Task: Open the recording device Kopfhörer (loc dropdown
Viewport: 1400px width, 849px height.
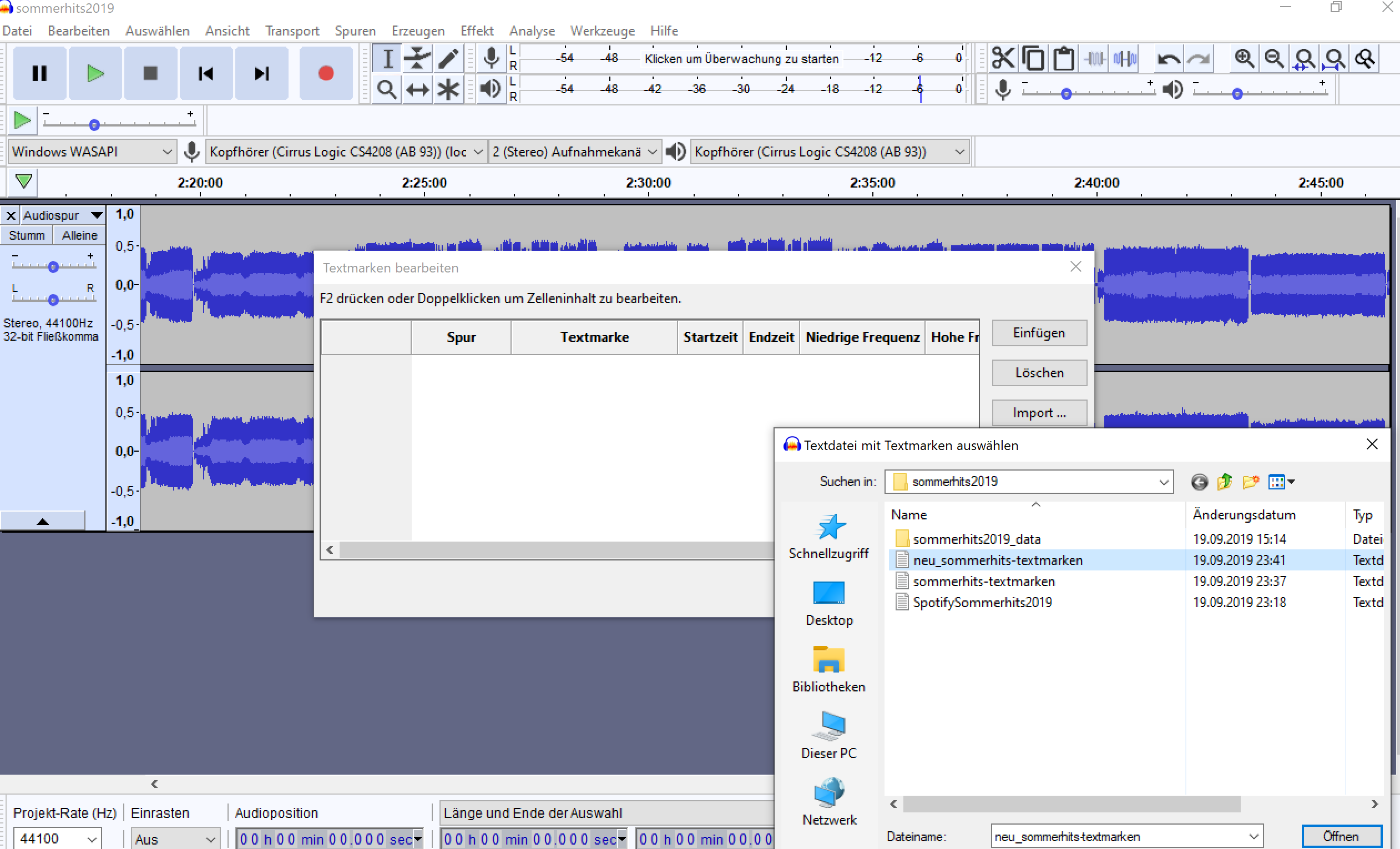Action: coord(346,151)
